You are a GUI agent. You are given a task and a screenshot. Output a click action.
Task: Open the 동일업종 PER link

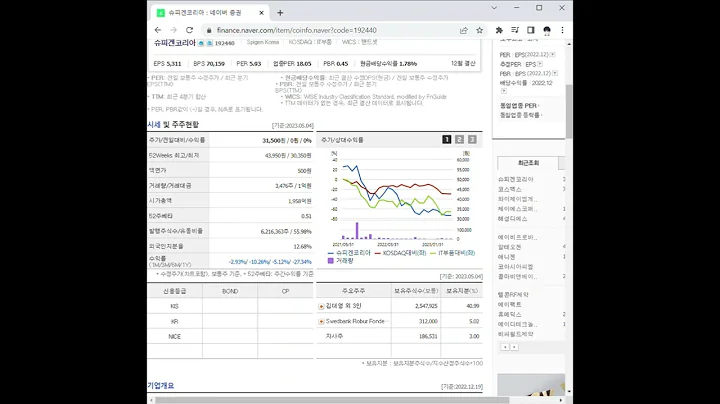519,106
